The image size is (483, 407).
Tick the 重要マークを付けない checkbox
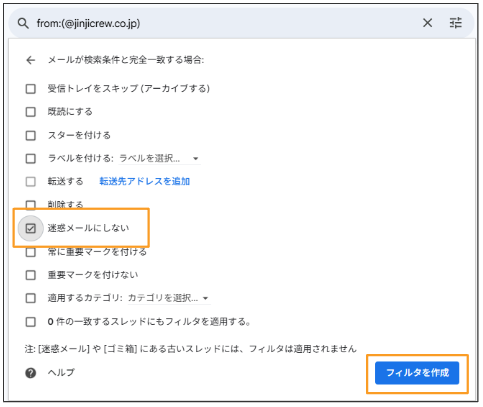click(31, 275)
